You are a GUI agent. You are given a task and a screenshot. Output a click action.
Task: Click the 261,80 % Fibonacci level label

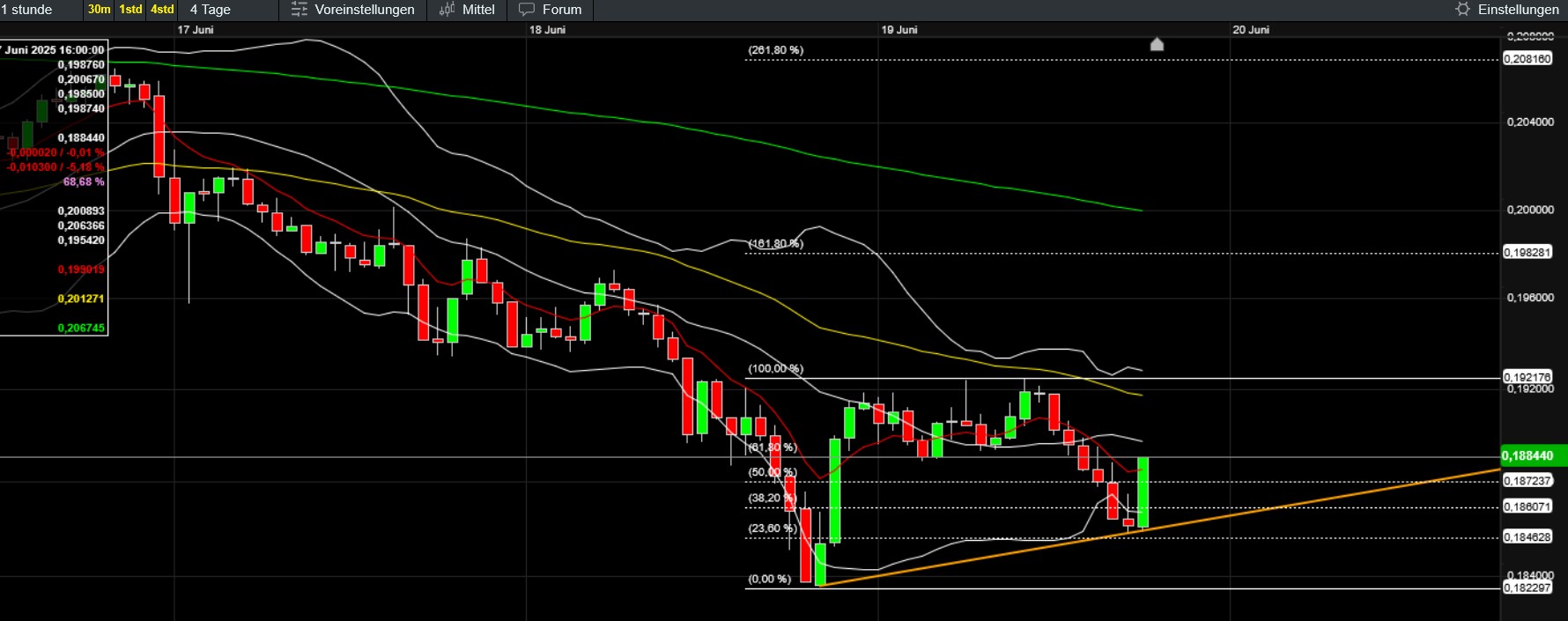coord(775,50)
